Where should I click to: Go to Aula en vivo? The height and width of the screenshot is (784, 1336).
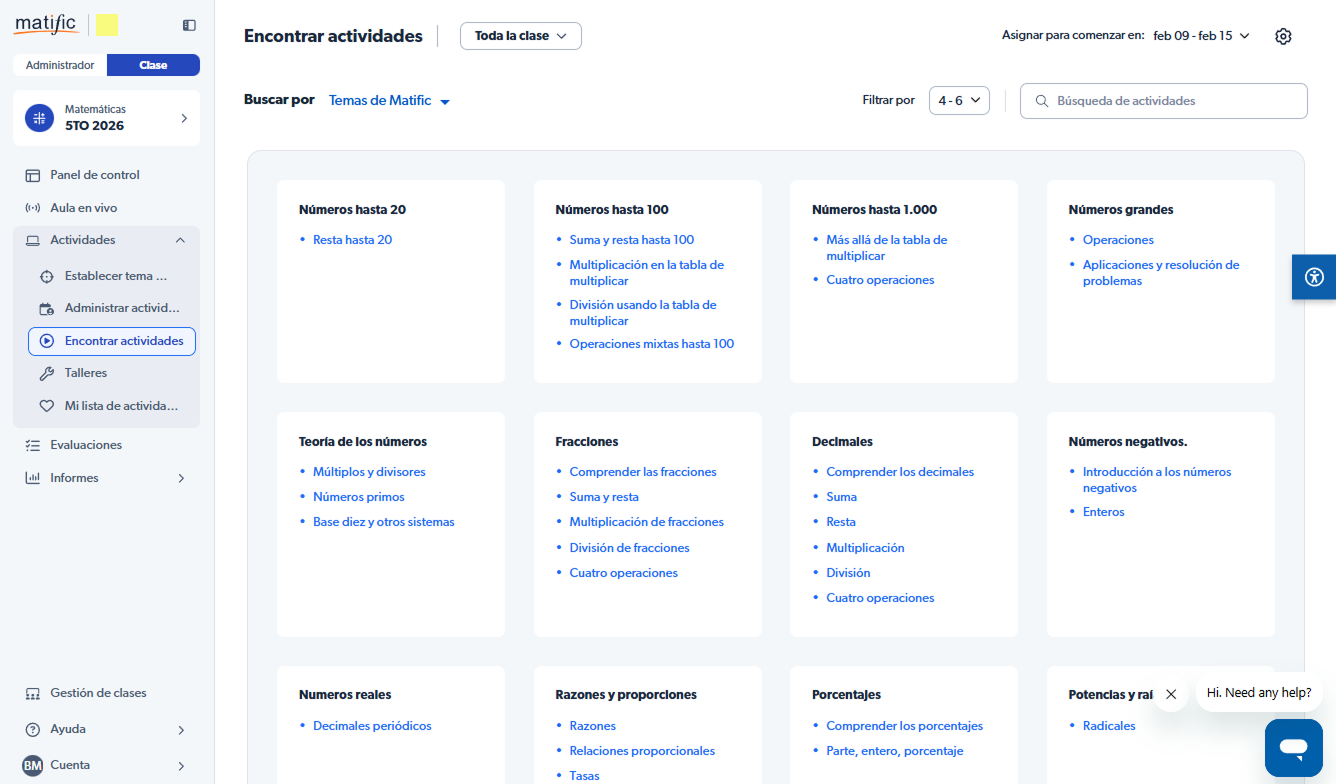[x=84, y=208]
